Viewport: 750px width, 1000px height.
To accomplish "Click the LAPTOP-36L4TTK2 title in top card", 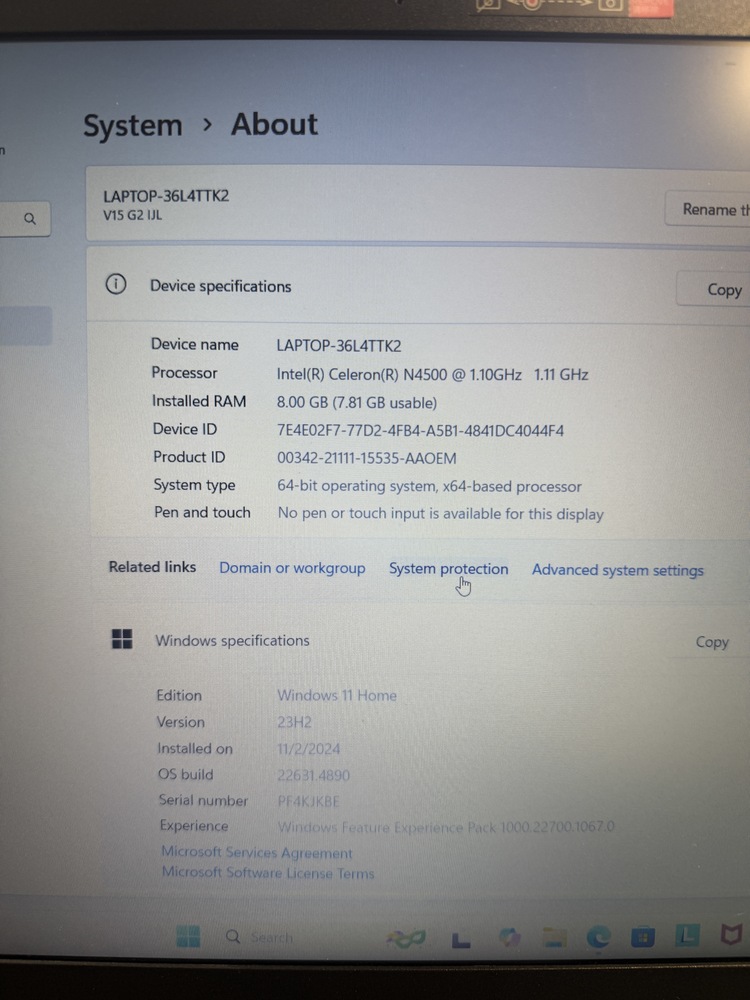I will [166, 196].
